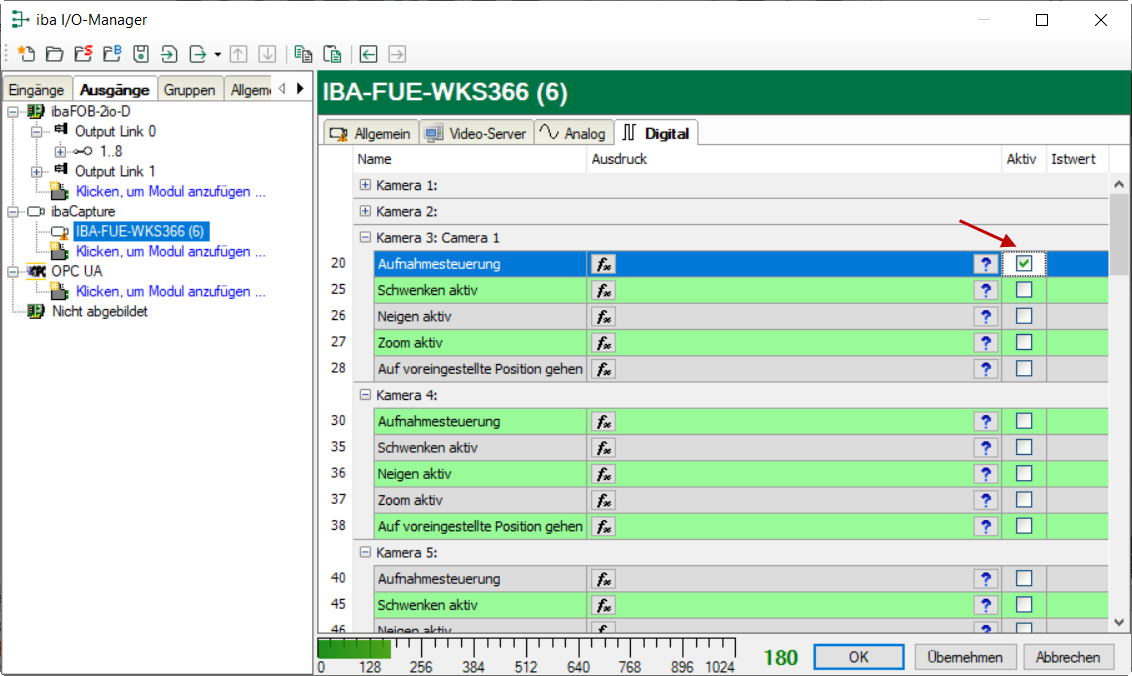1132x676 pixels.
Task: Enable Aktiv checkbox for Zoom aktiv row 27
Action: (1024, 342)
